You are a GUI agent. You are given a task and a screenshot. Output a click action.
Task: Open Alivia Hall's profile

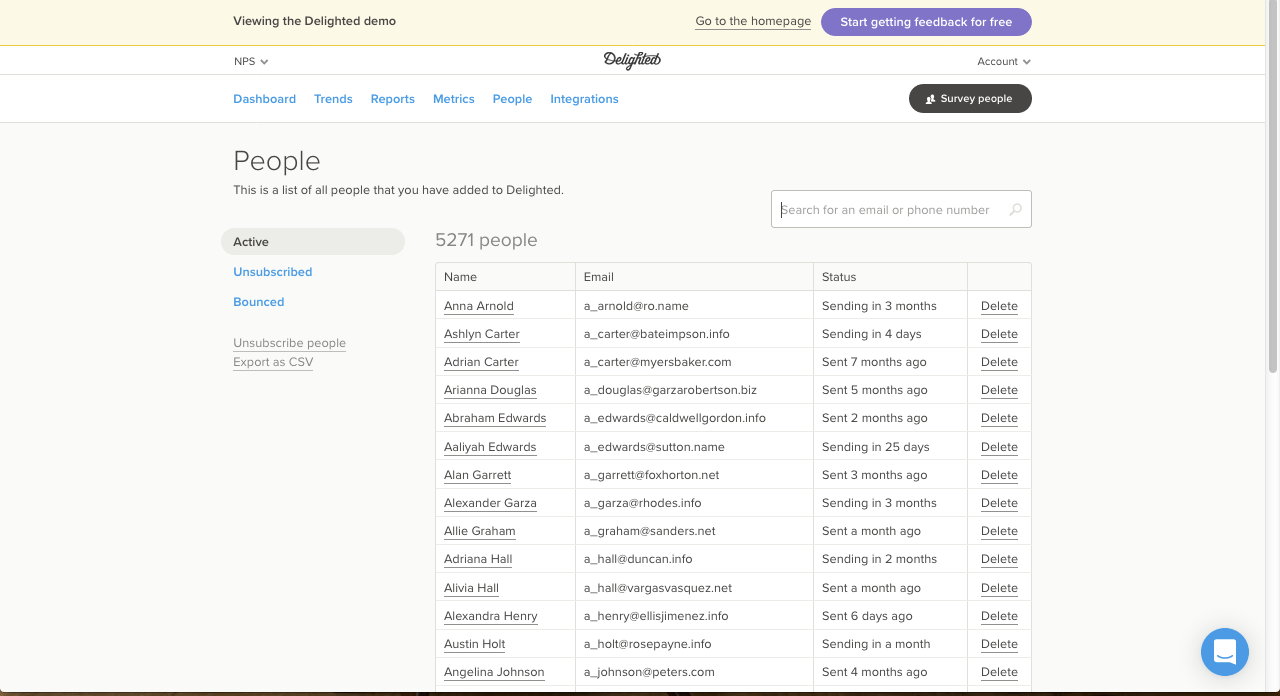coord(471,588)
